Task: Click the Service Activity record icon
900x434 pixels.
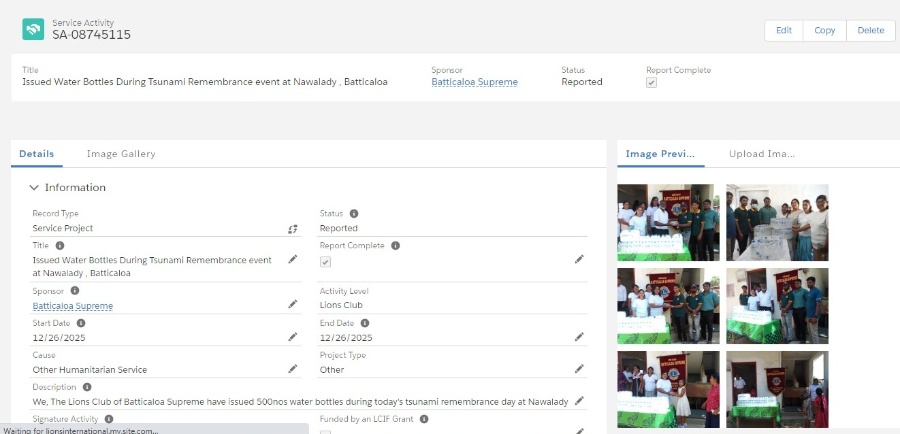Action: pos(33,29)
